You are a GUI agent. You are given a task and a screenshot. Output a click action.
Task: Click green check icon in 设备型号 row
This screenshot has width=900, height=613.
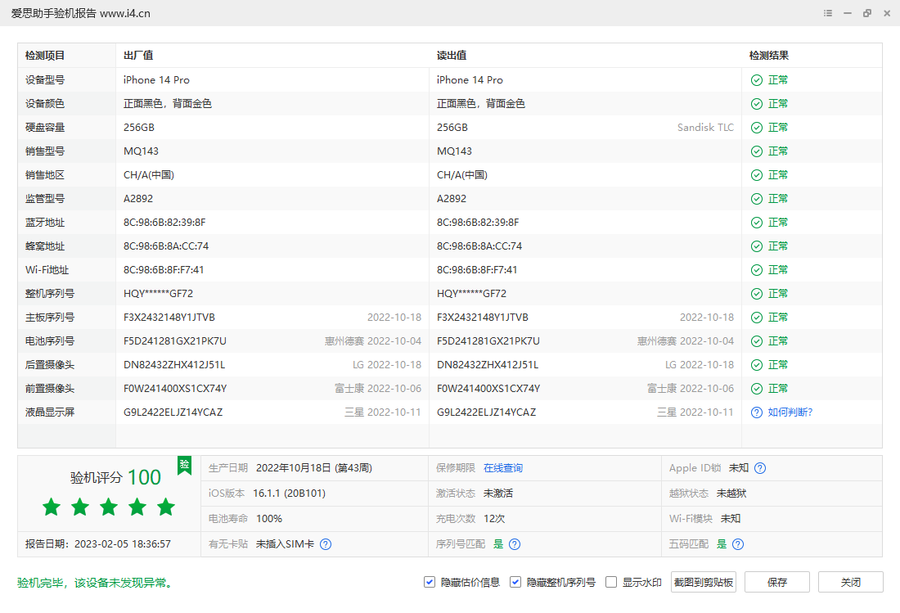757,80
